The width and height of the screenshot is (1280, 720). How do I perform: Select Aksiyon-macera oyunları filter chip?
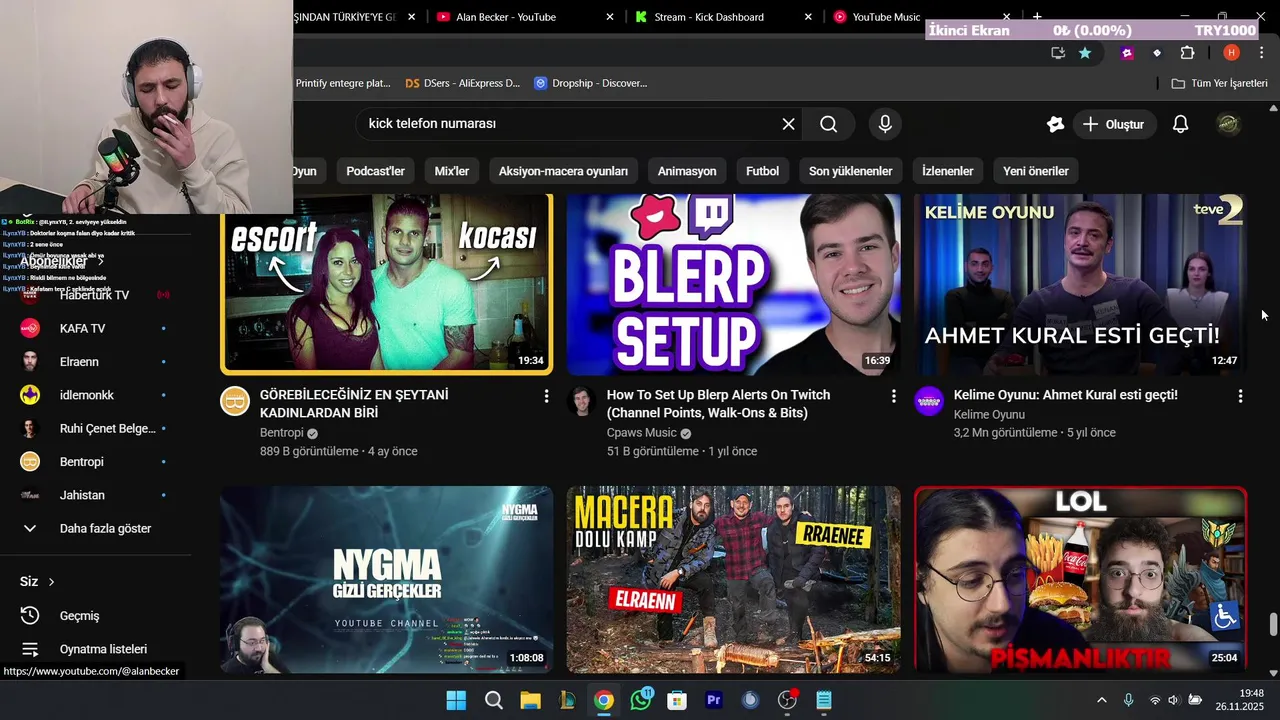point(563,171)
